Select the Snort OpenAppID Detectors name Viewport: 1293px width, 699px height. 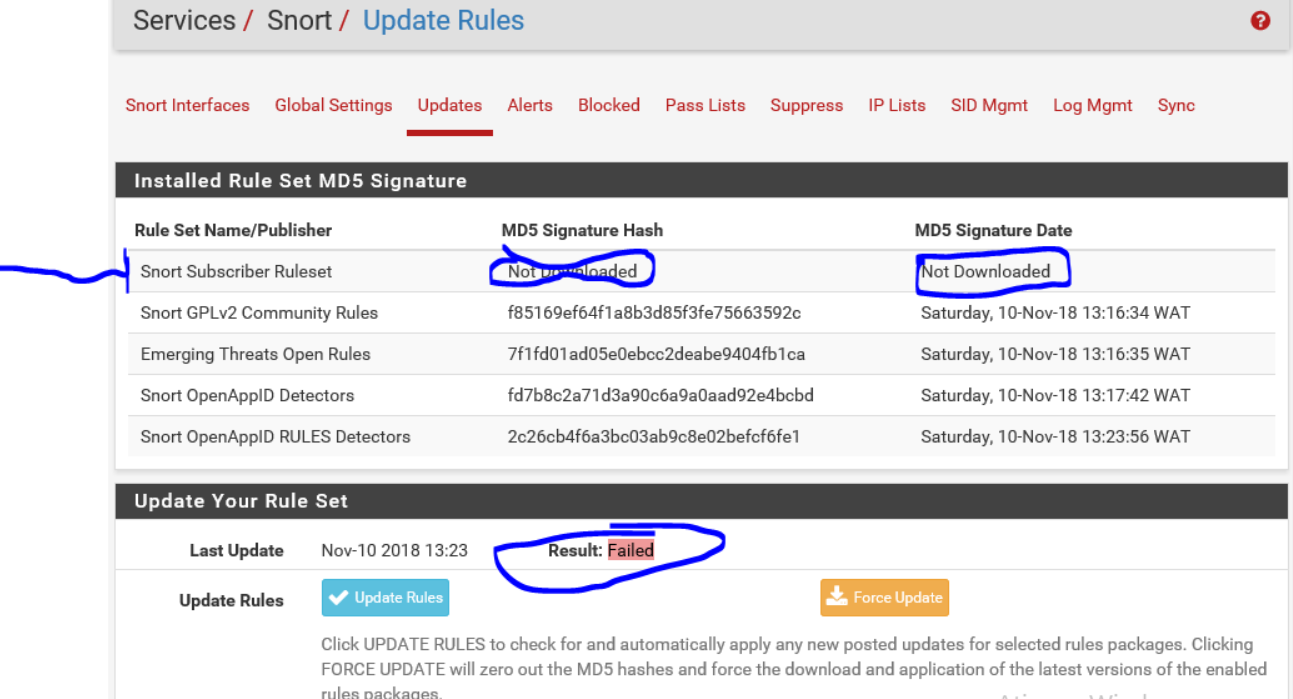pyautogui.click(x=247, y=395)
